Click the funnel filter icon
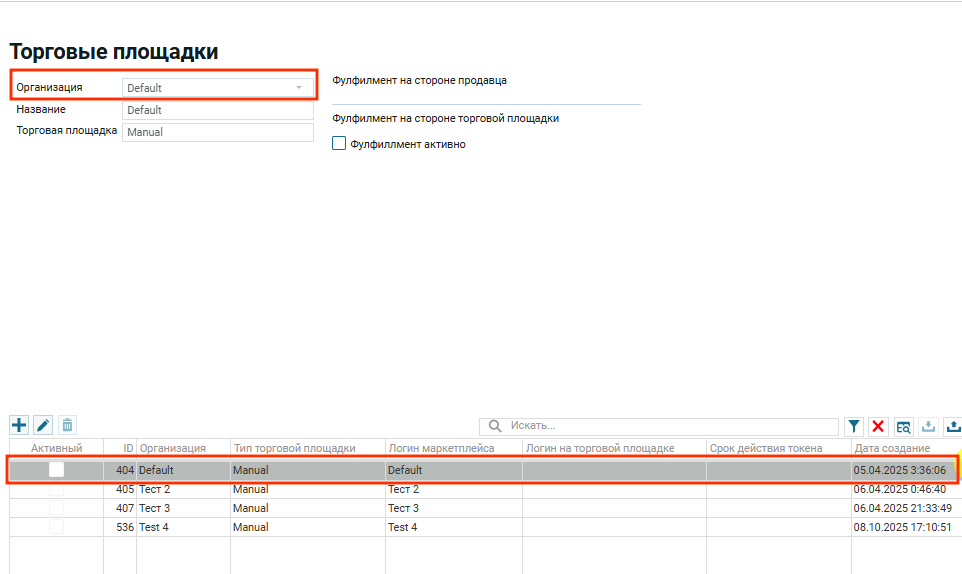 click(x=854, y=426)
